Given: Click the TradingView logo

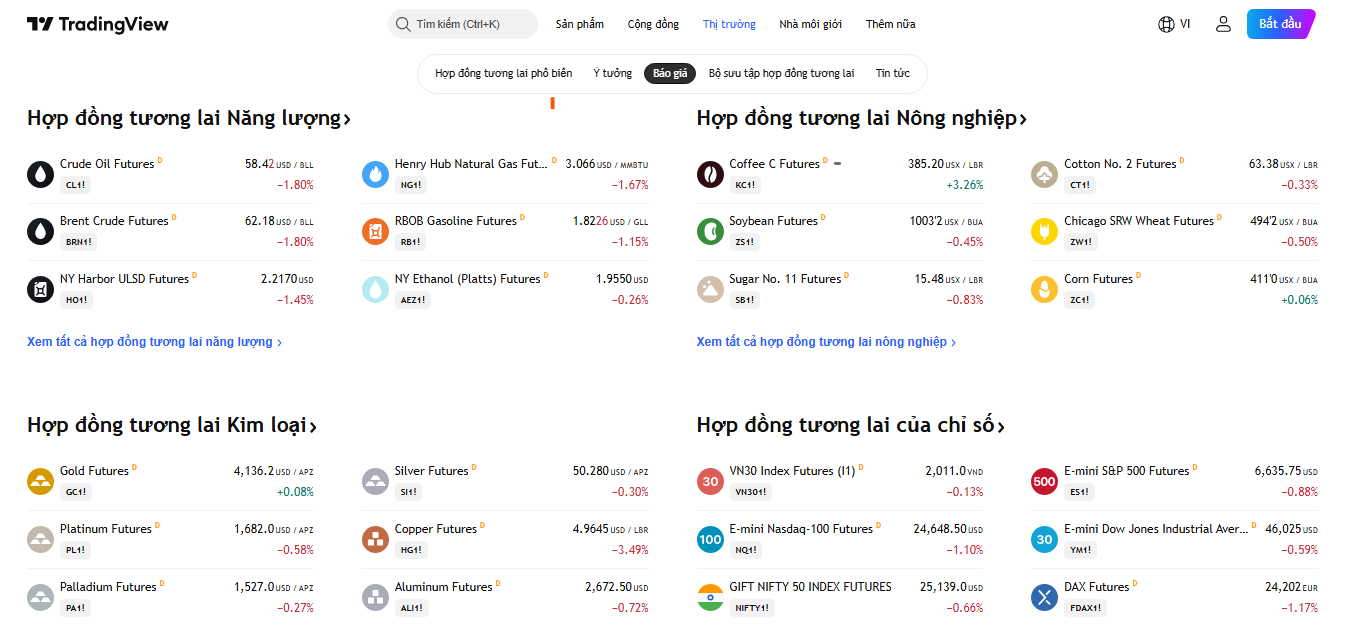Looking at the screenshot, I should 98,24.
